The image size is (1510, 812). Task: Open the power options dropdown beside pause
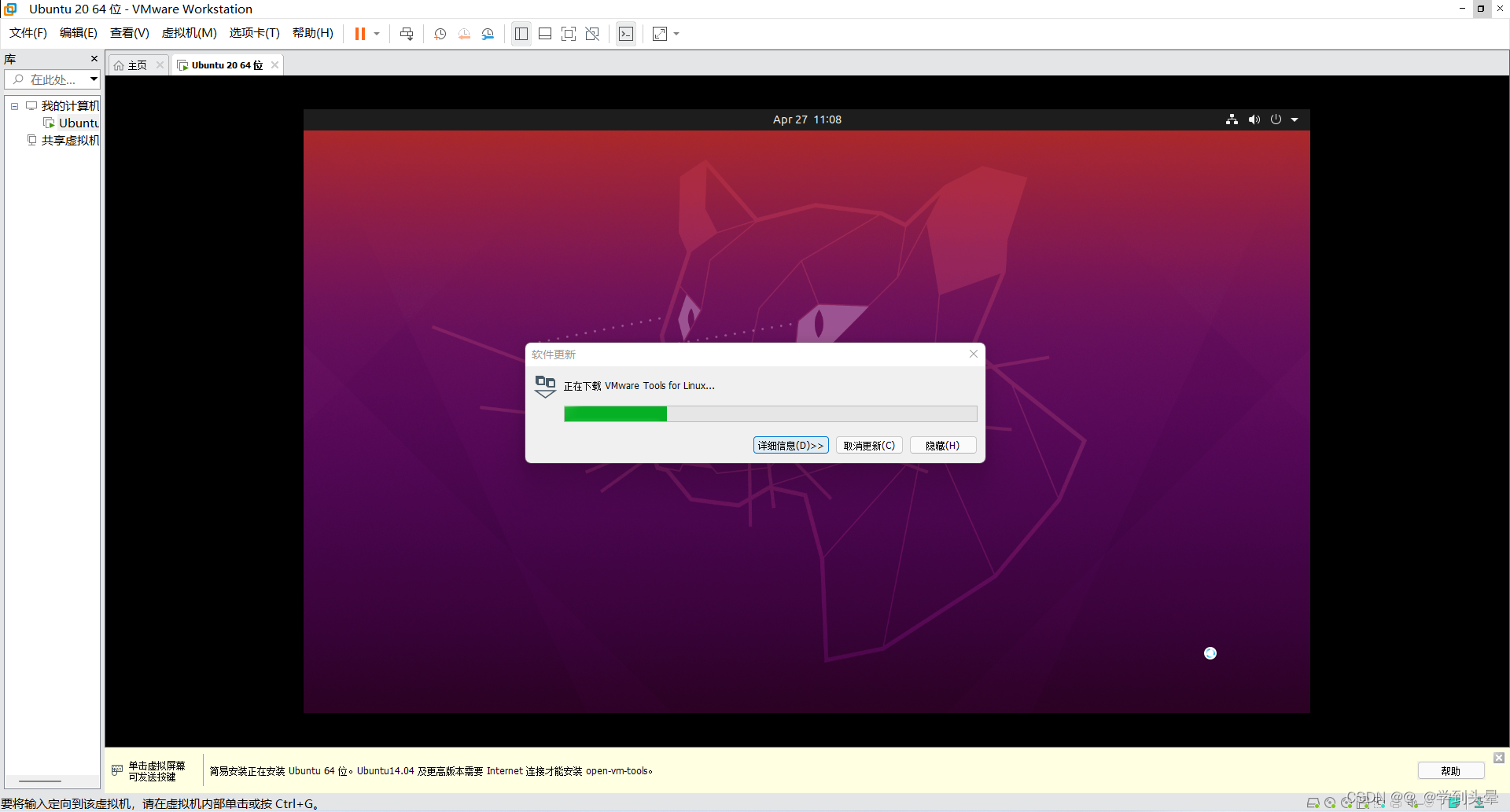click(x=377, y=34)
